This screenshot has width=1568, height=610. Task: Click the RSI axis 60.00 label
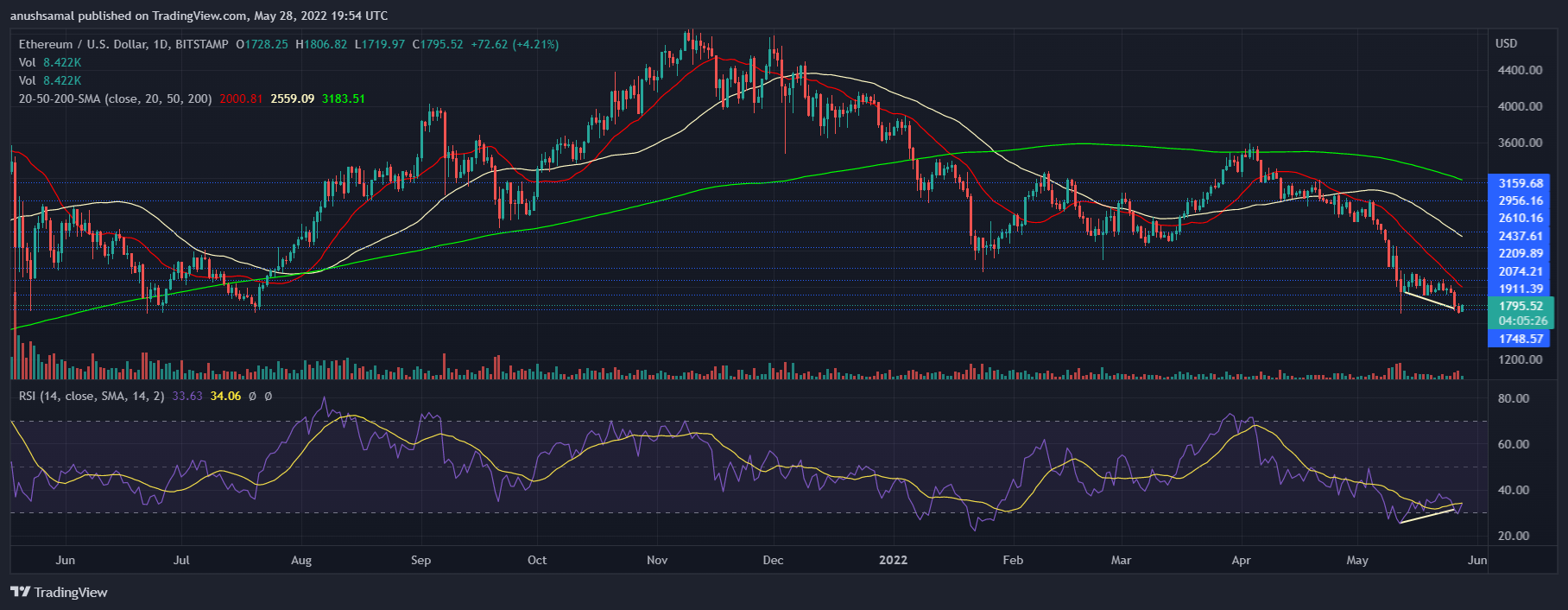point(1514,444)
